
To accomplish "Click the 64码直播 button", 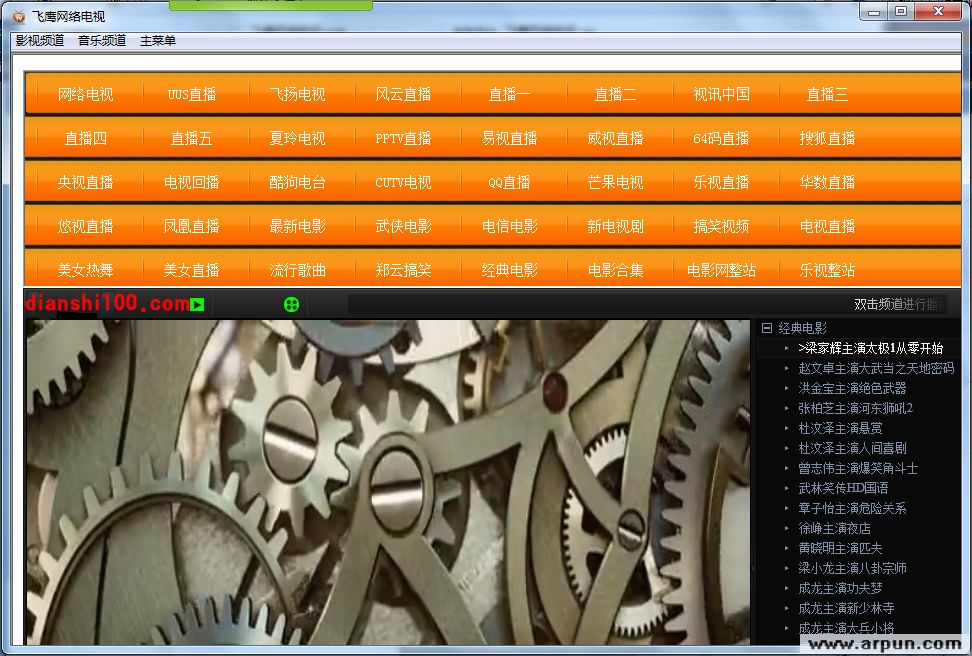I will pos(722,138).
